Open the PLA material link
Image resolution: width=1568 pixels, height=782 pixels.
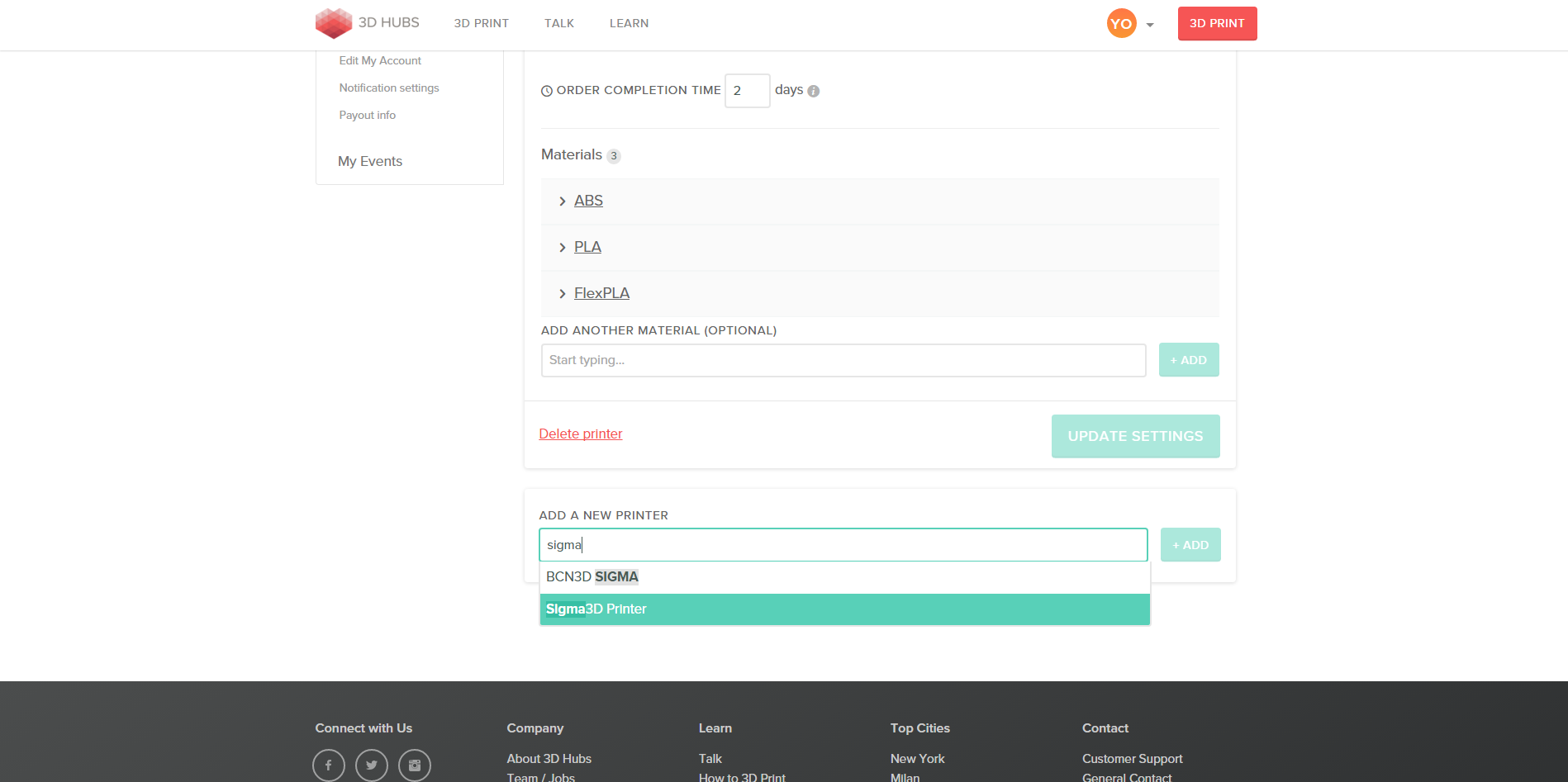[587, 247]
